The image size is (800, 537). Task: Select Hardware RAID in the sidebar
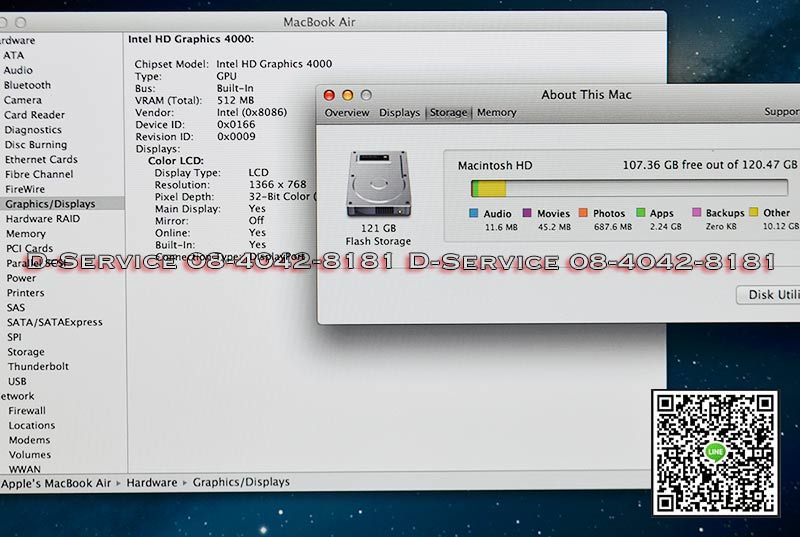43,219
